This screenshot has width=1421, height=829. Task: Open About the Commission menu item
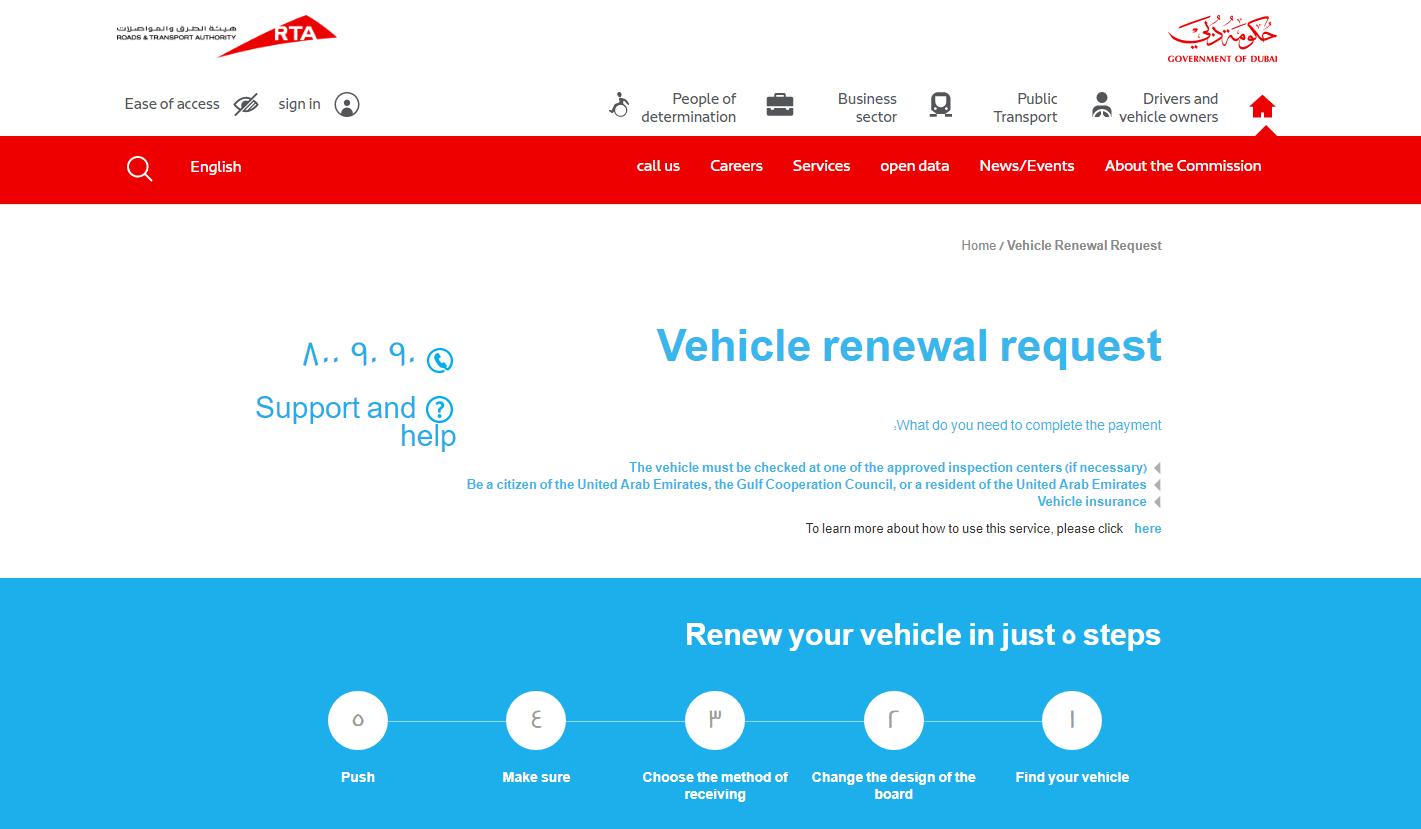[x=1183, y=166]
